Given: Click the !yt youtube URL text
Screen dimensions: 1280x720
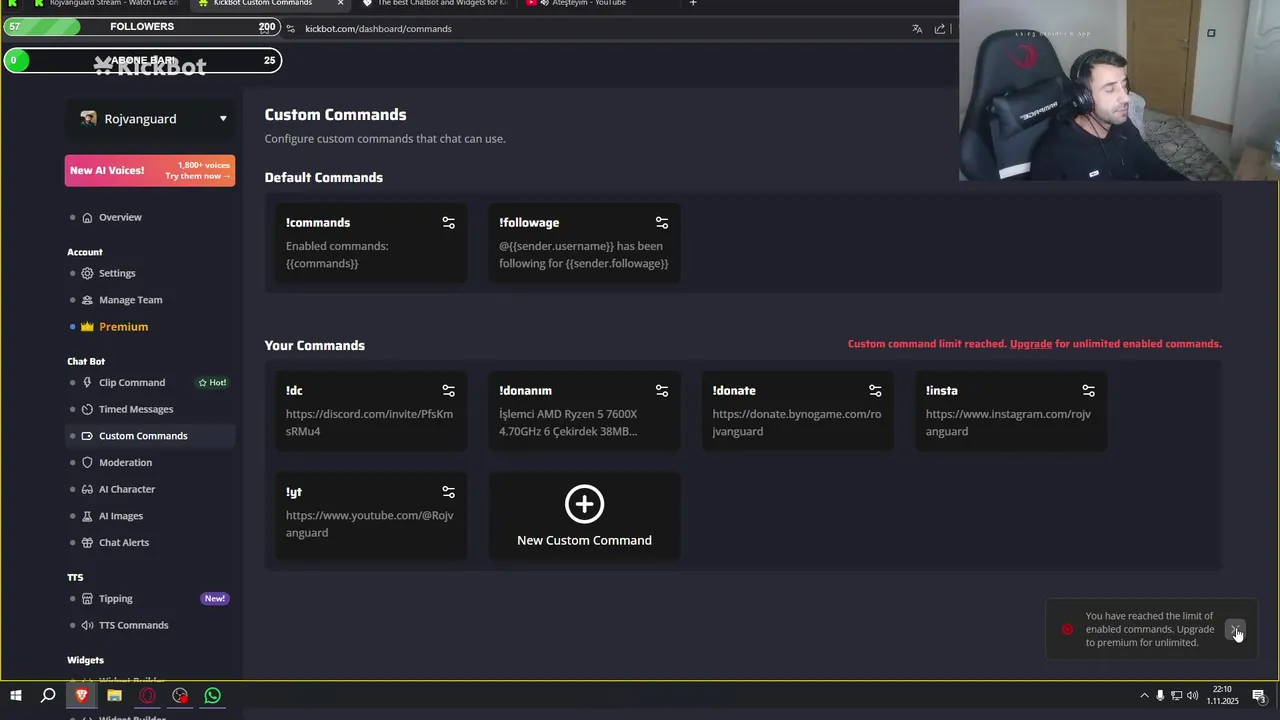Looking at the screenshot, I should click(369, 524).
